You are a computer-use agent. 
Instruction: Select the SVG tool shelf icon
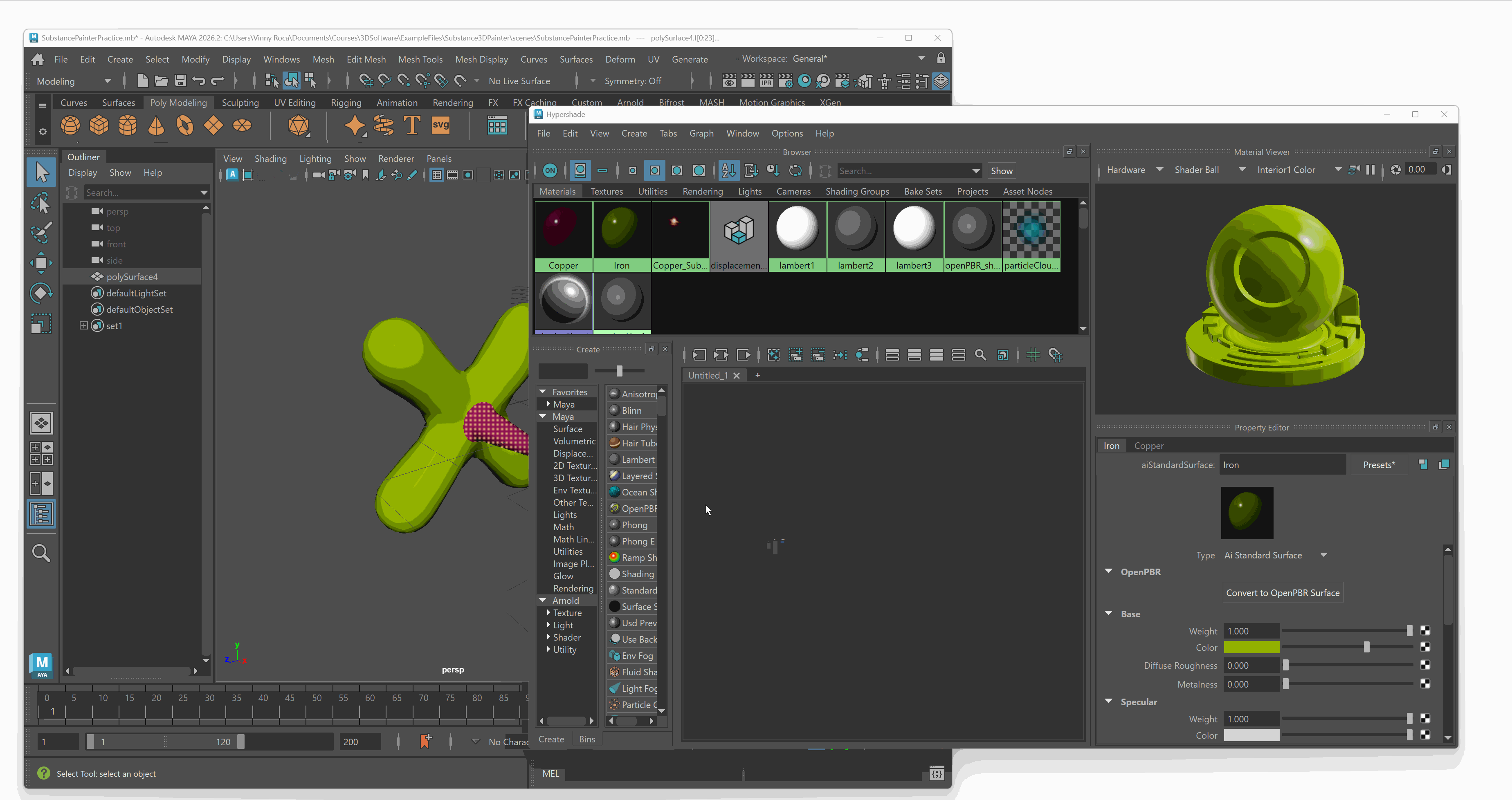(x=440, y=125)
